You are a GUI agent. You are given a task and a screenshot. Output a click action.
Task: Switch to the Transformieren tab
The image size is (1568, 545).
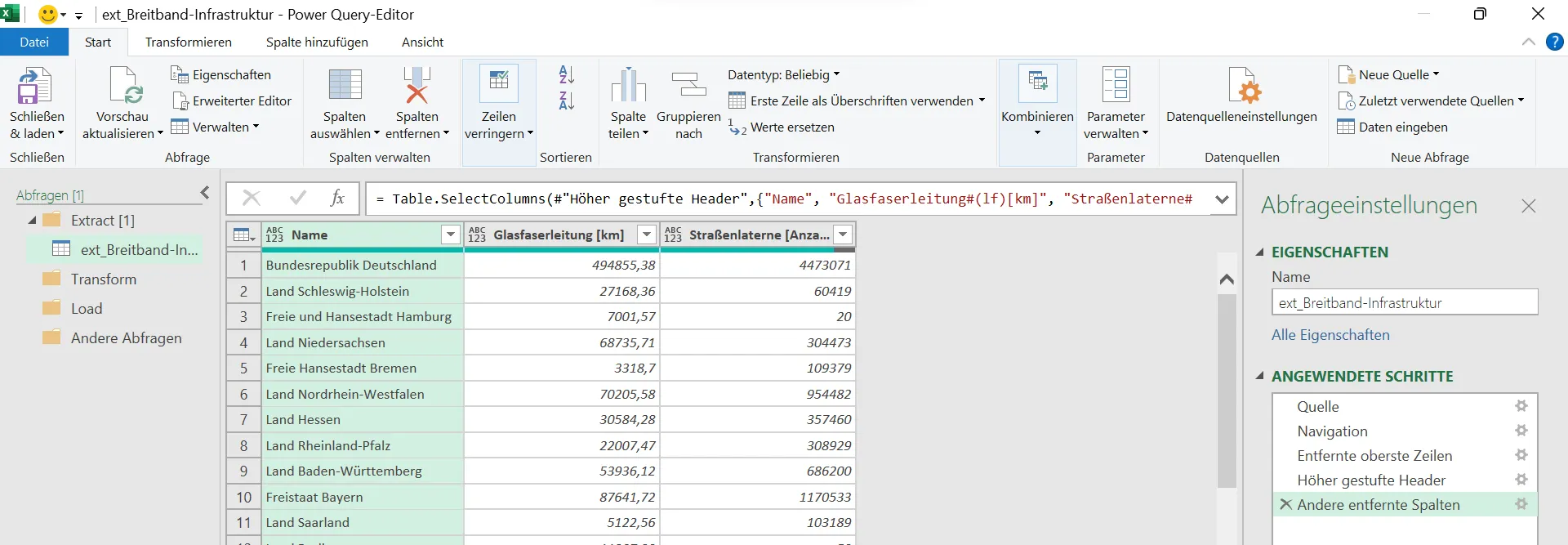click(189, 42)
